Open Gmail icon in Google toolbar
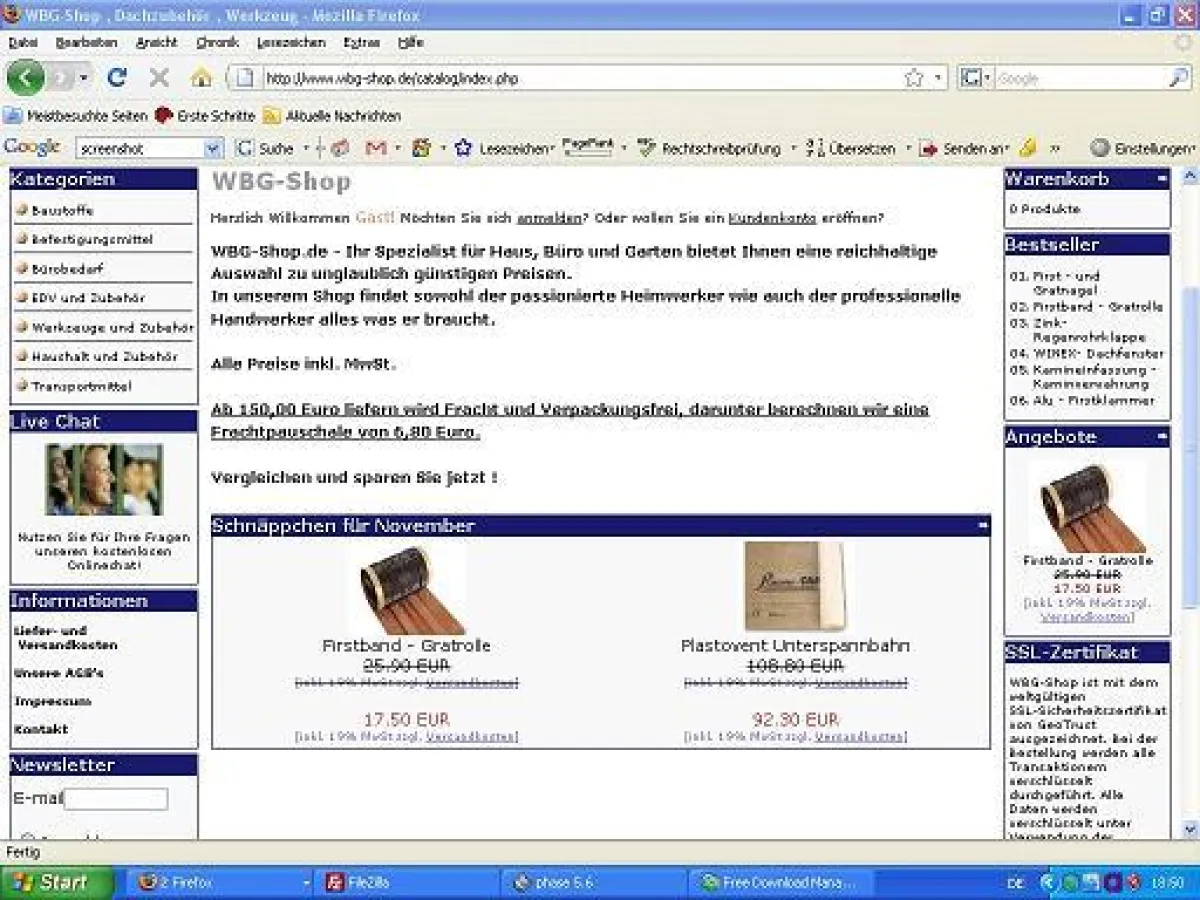This screenshot has width=1200, height=900. click(376, 148)
